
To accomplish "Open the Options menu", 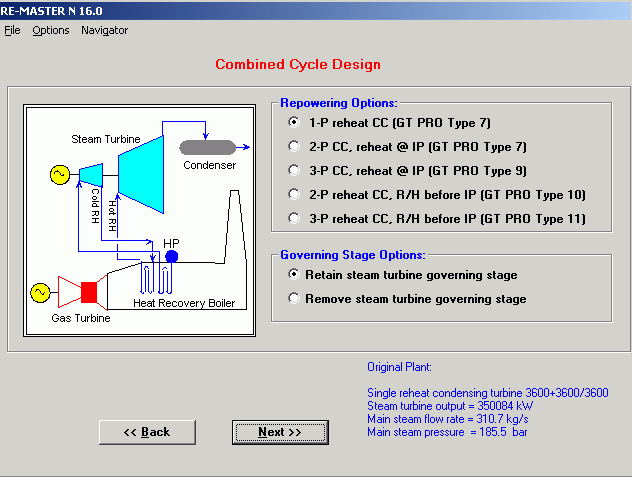I will click(x=51, y=30).
